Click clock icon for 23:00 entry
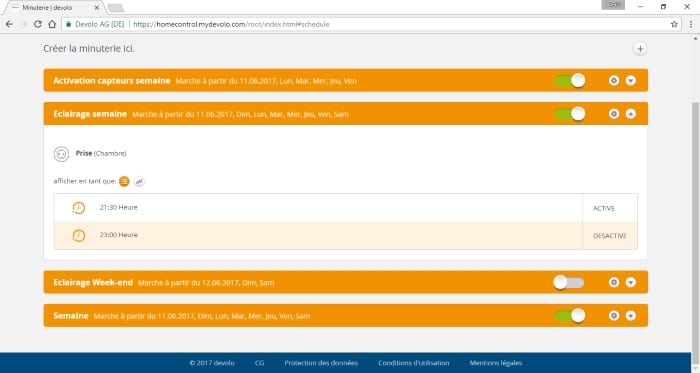The image size is (700, 373). coord(79,235)
